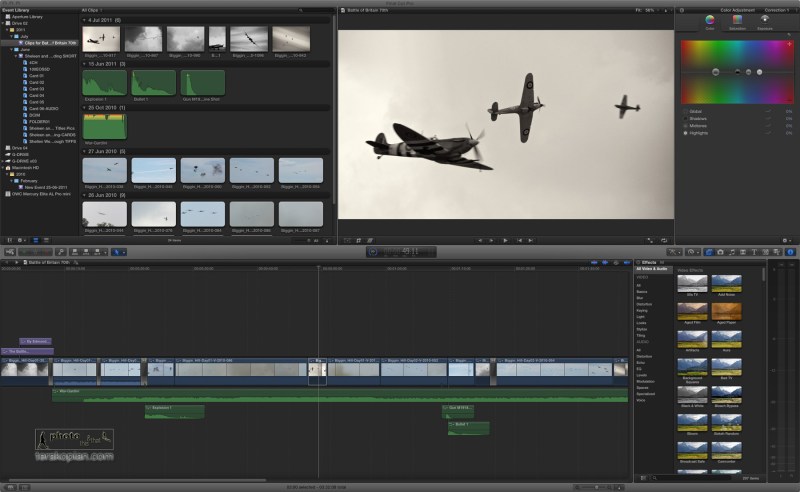
Task: Open the Titles browser T icon
Action: [x=753, y=252]
